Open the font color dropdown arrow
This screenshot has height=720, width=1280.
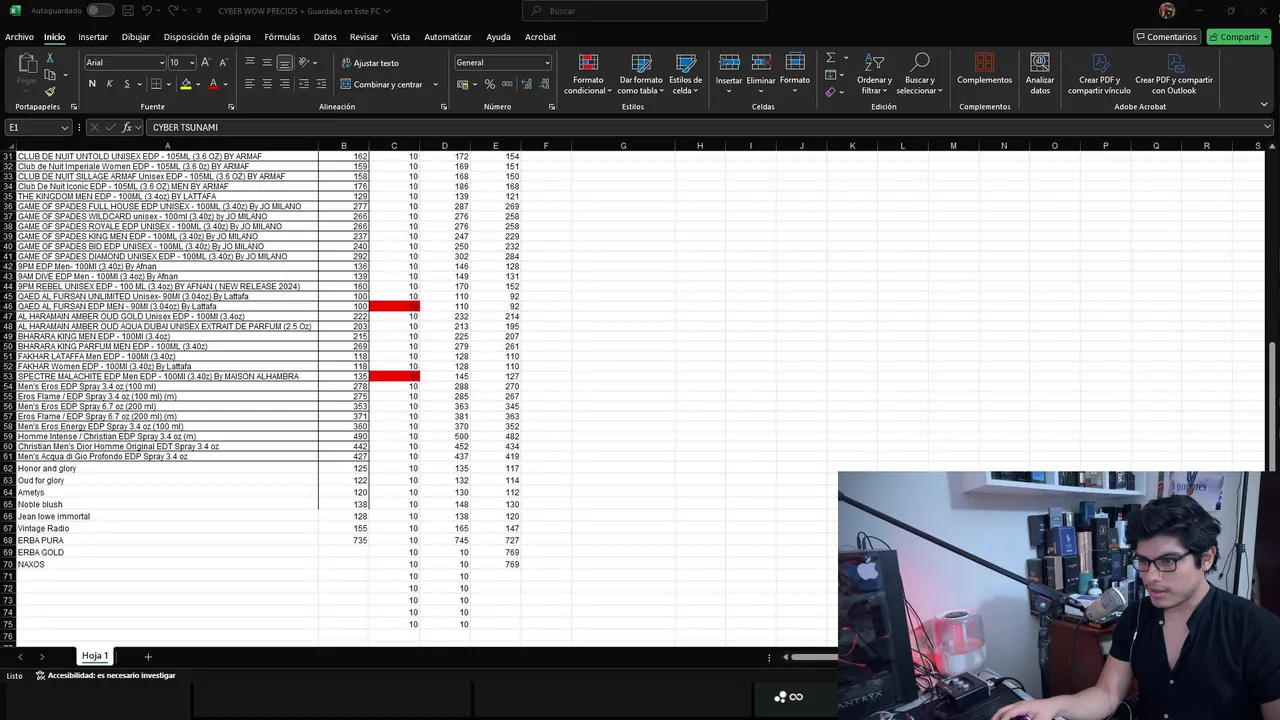(x=225, y=84)
